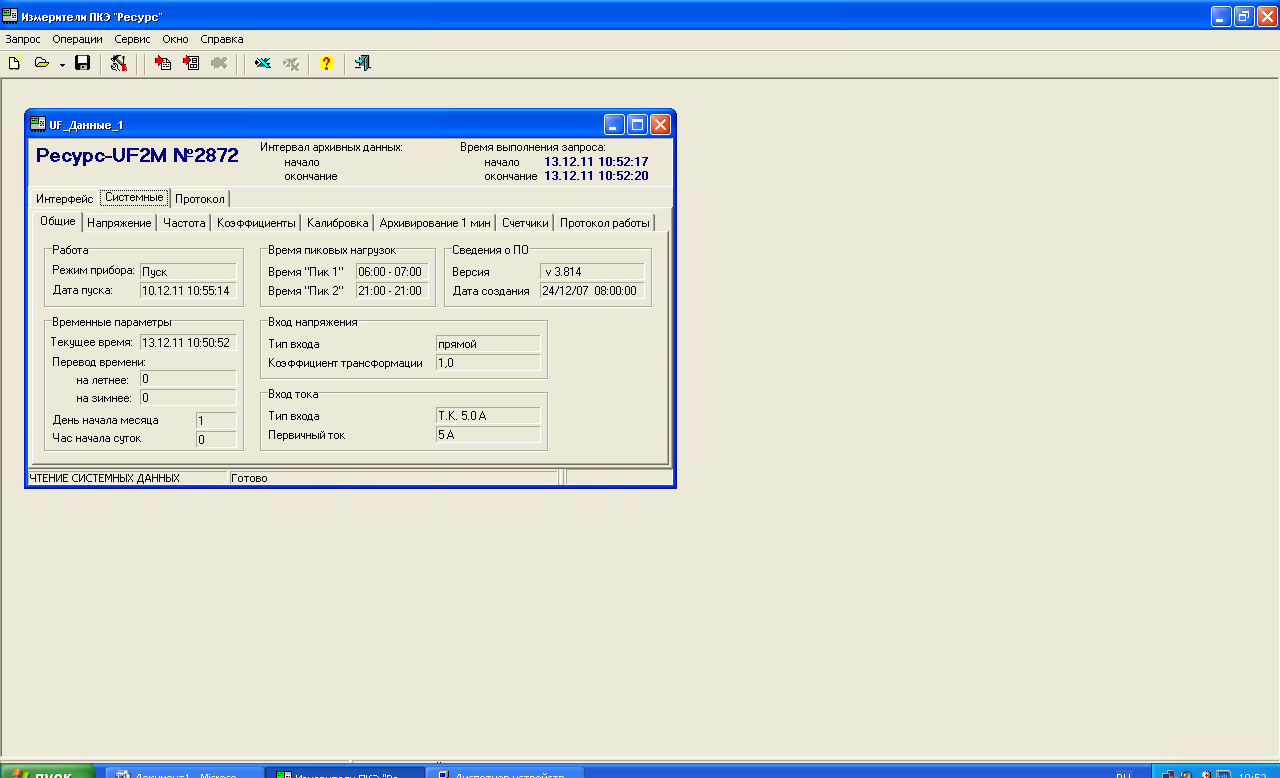Click request start time 13.12.11 10:52:17
This screenshot has width=1280, height=778.
pos(596,161)
